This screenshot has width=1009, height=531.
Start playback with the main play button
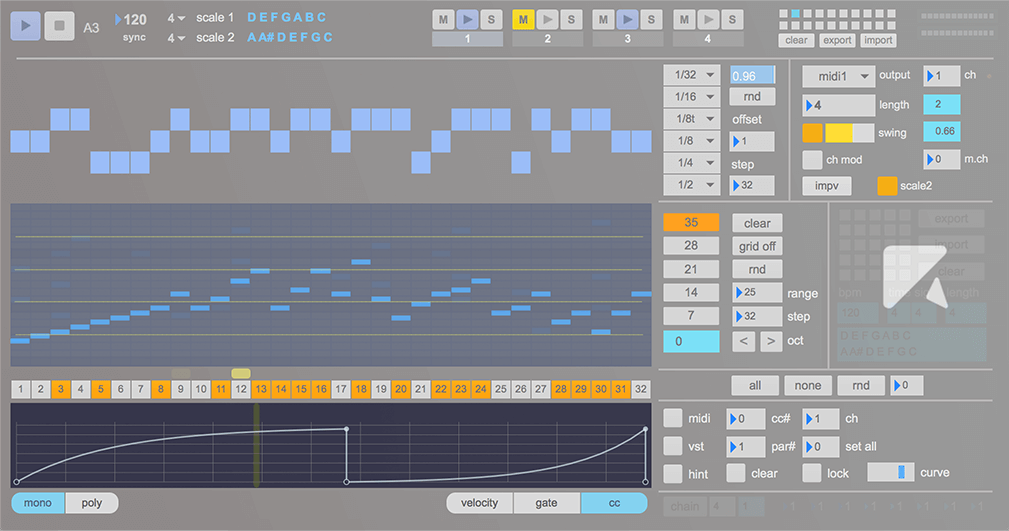[x=26, y=26]
